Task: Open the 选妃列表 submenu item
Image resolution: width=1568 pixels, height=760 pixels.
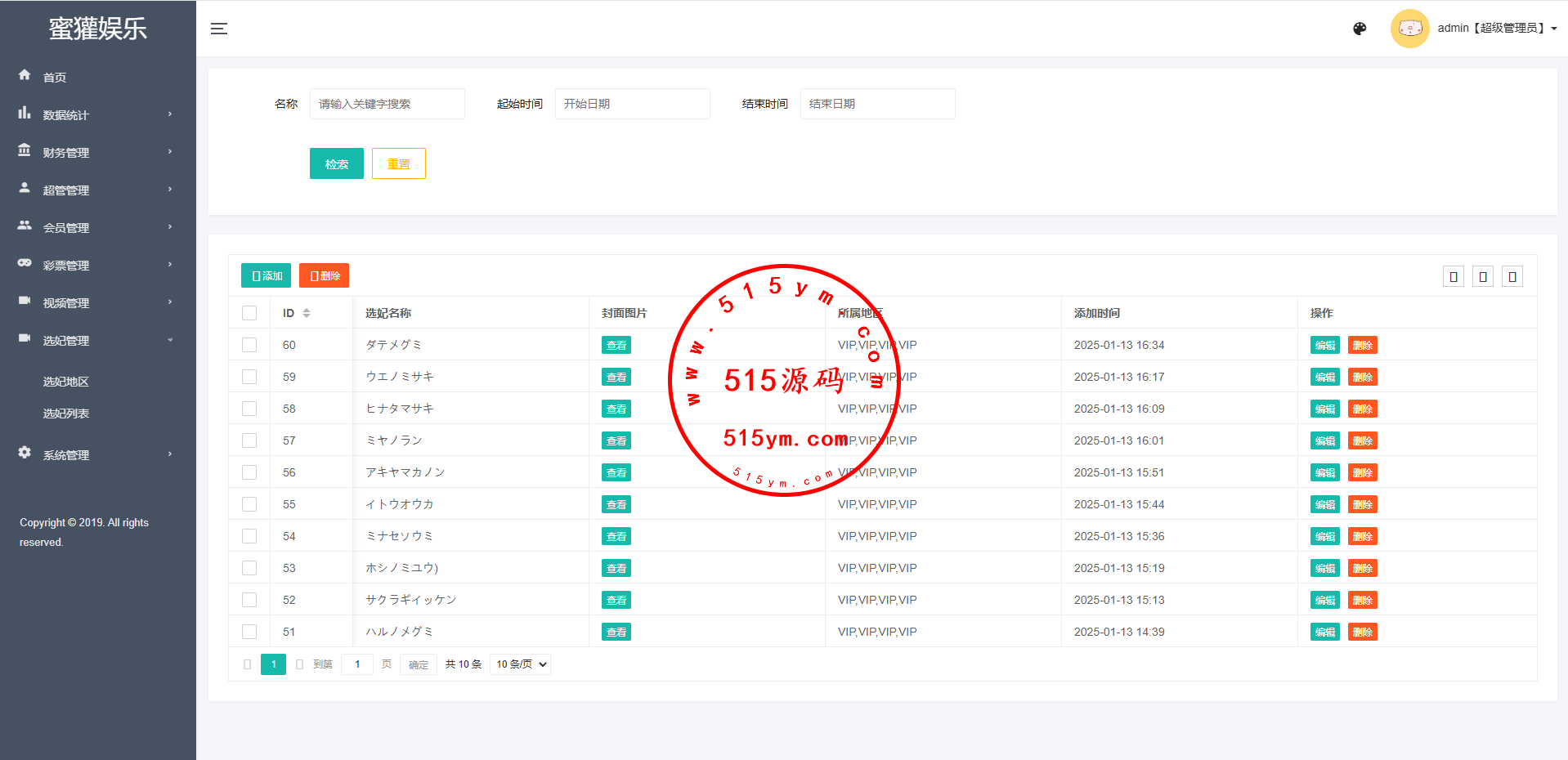Action: (x=66, y=414)
